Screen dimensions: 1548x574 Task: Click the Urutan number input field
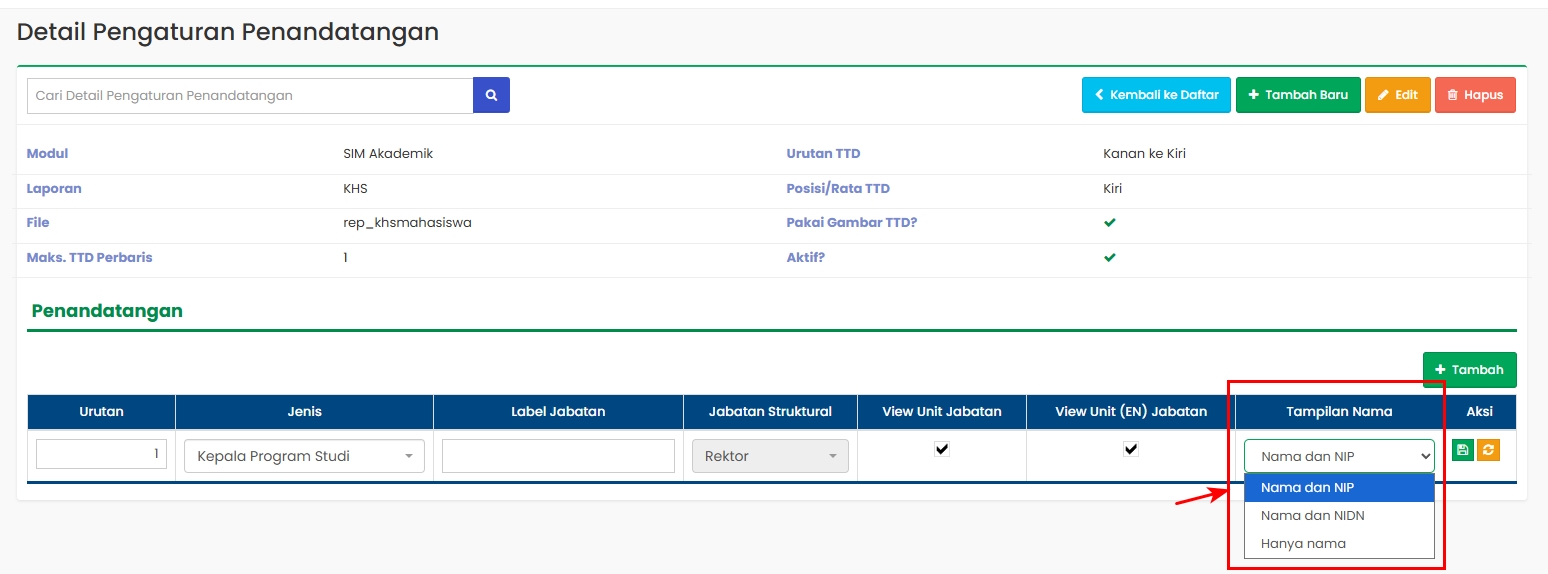pyautogui.click(x=101, y=455)
